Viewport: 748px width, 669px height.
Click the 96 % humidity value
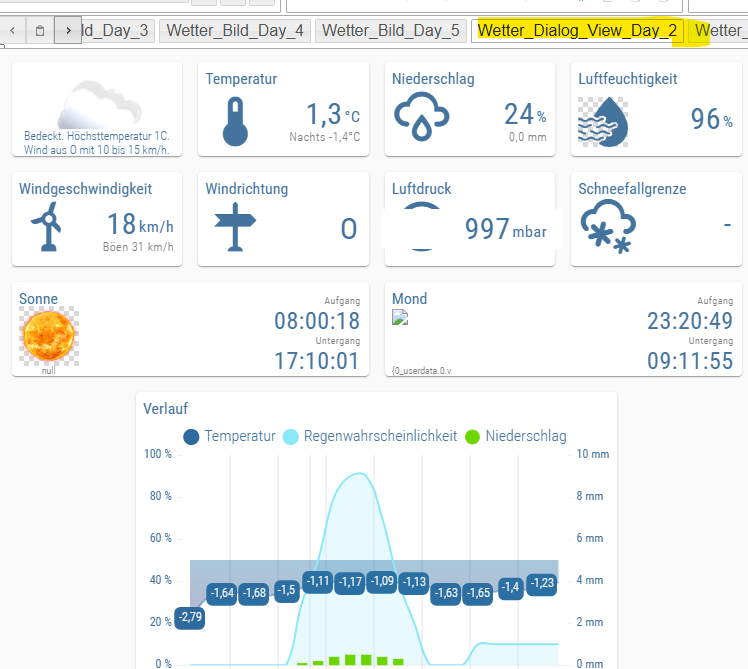click(711, 119)
